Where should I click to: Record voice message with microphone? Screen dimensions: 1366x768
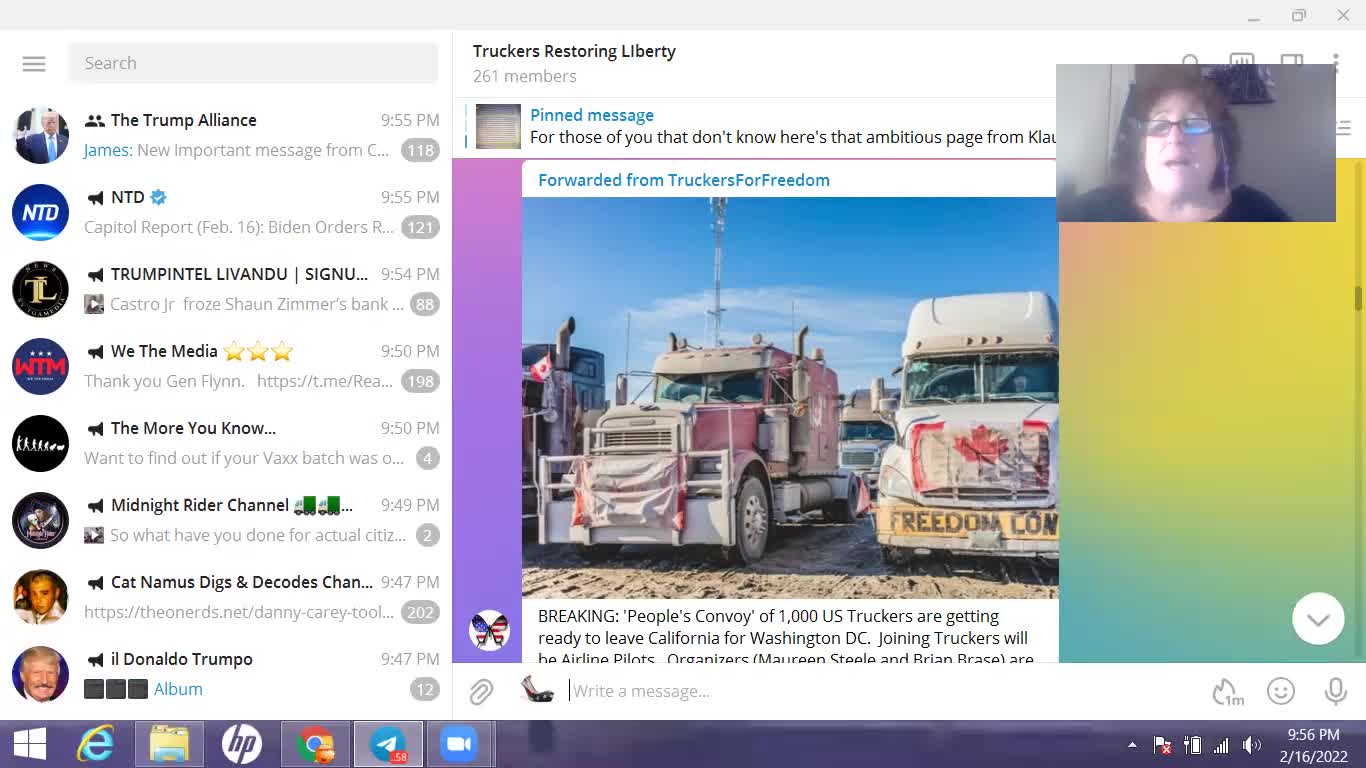[x=1335, y=691]
